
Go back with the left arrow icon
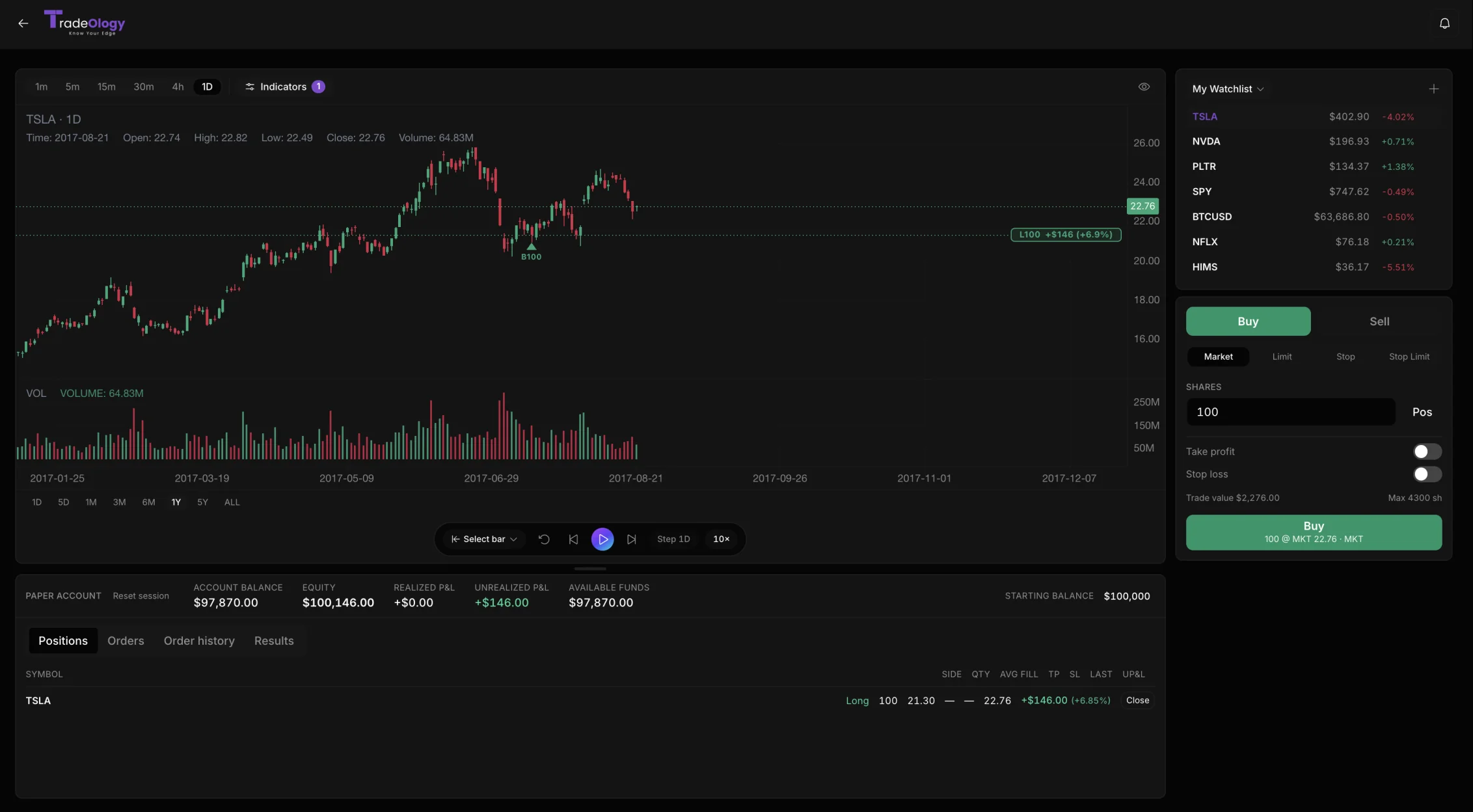click(x=23, y=23)
